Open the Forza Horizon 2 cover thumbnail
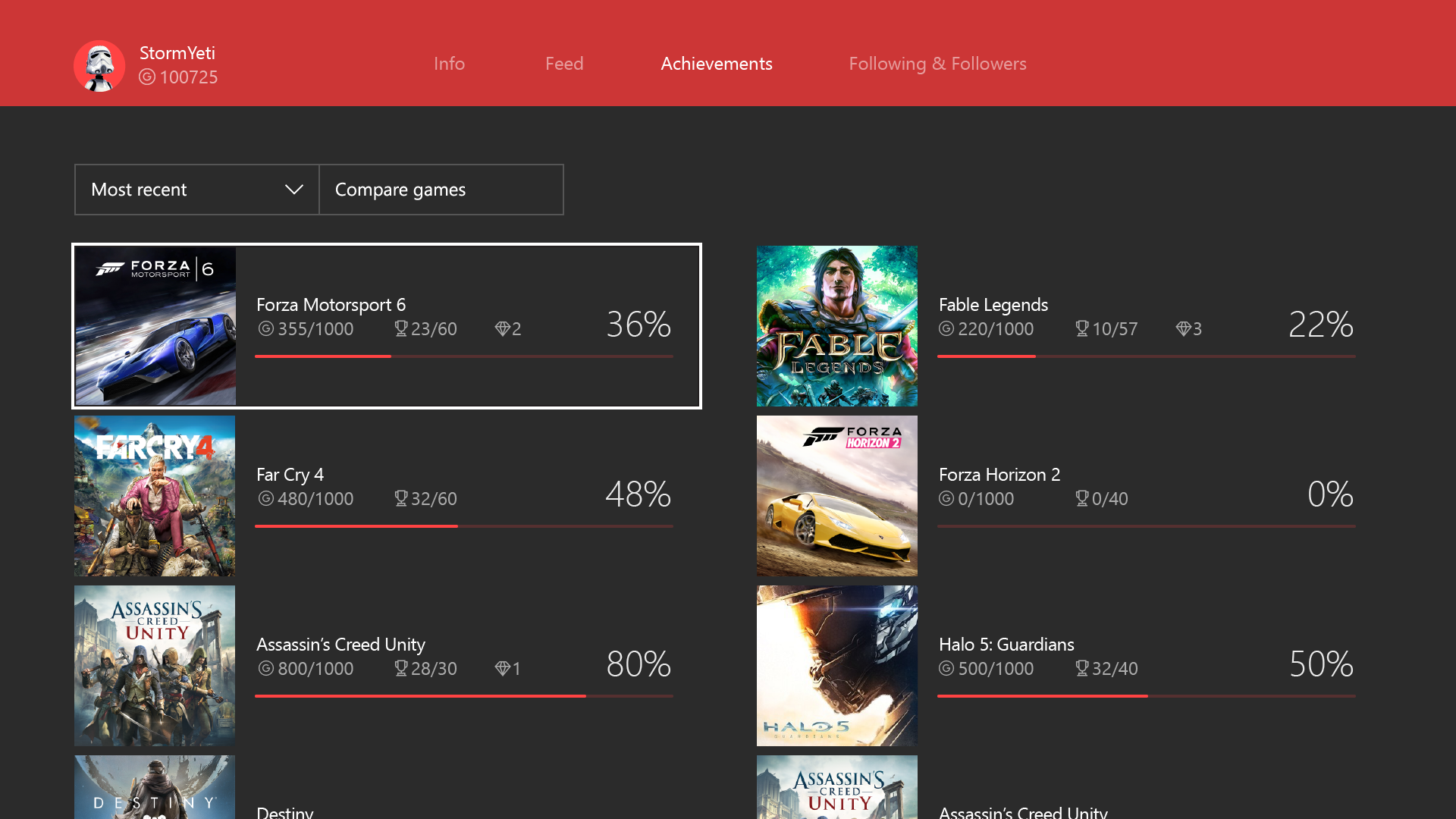 [x=836, y=496]
